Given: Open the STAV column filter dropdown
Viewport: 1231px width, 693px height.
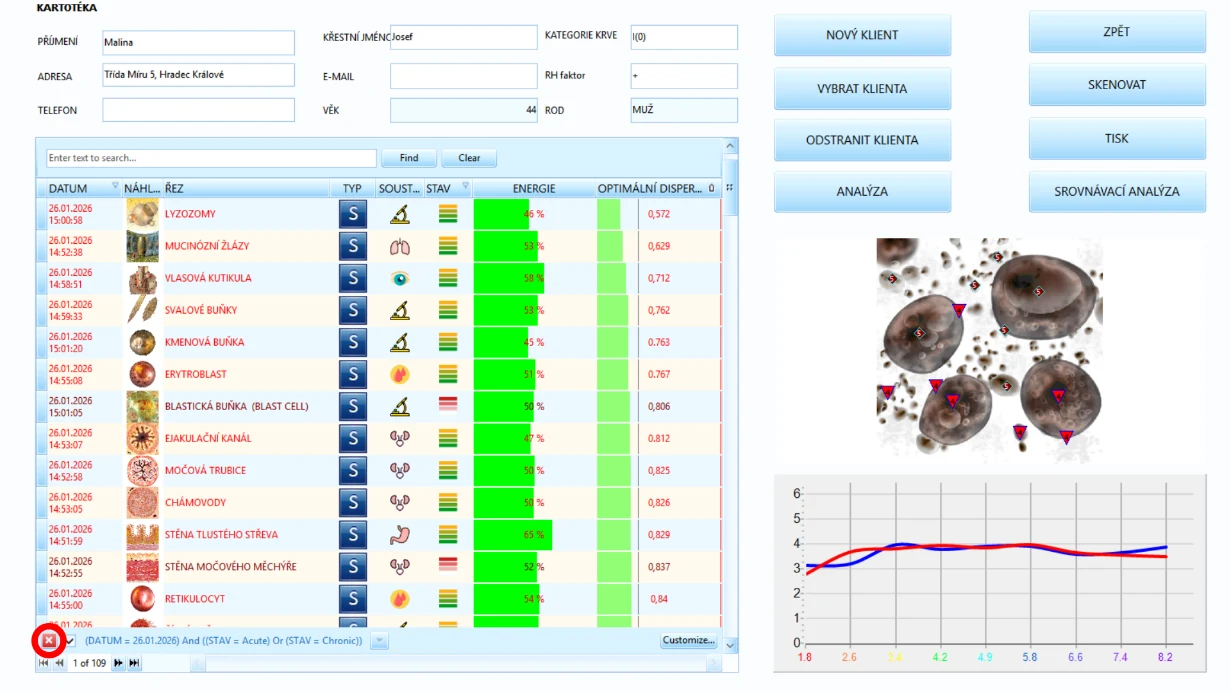Looking at the screenshot, I should click(465, 186).
